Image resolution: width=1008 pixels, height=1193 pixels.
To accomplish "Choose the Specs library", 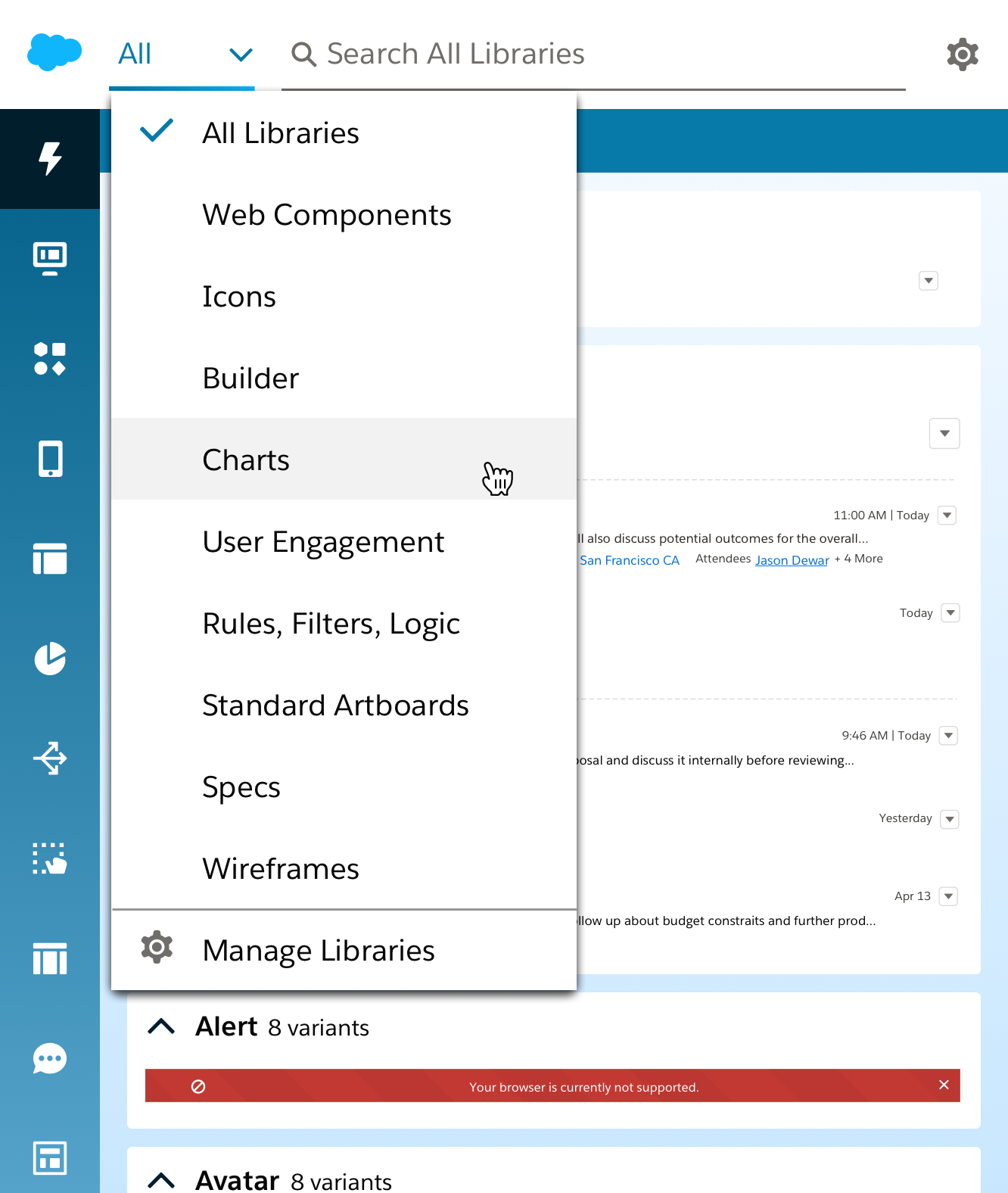I will click(x=344, y=787).
